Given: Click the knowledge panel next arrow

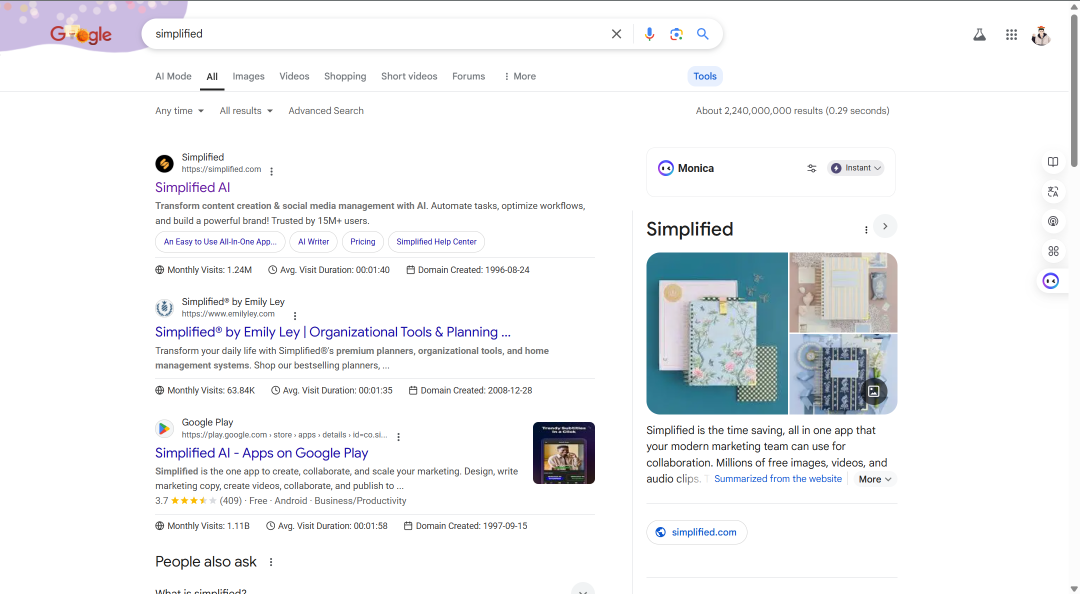Looking at the screenshot, I should tap(885, 227).
